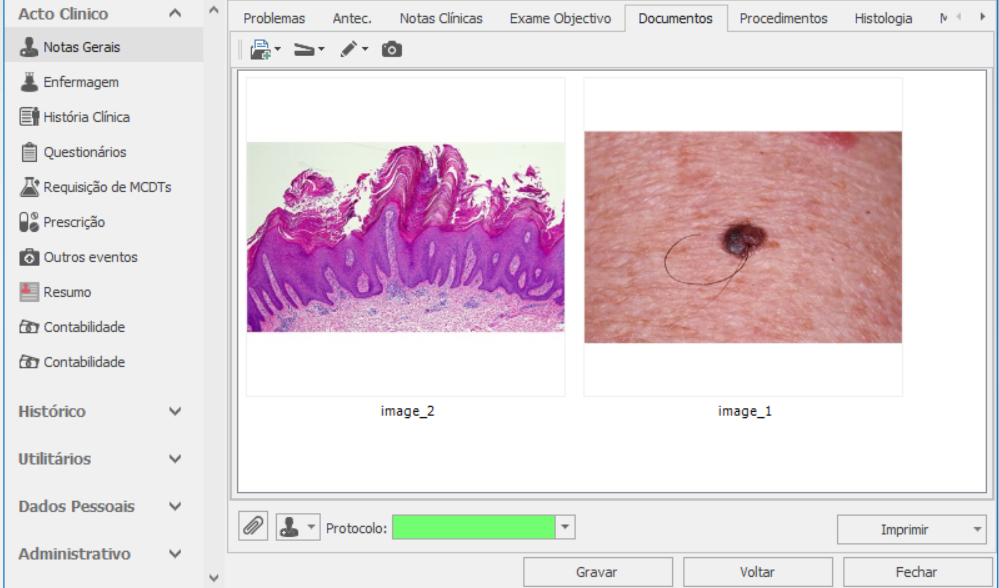Image resolution: width=999 pixels, height=588 pixels.
Task: Collapse the Acto Clínico section
Action: [175, 14]
